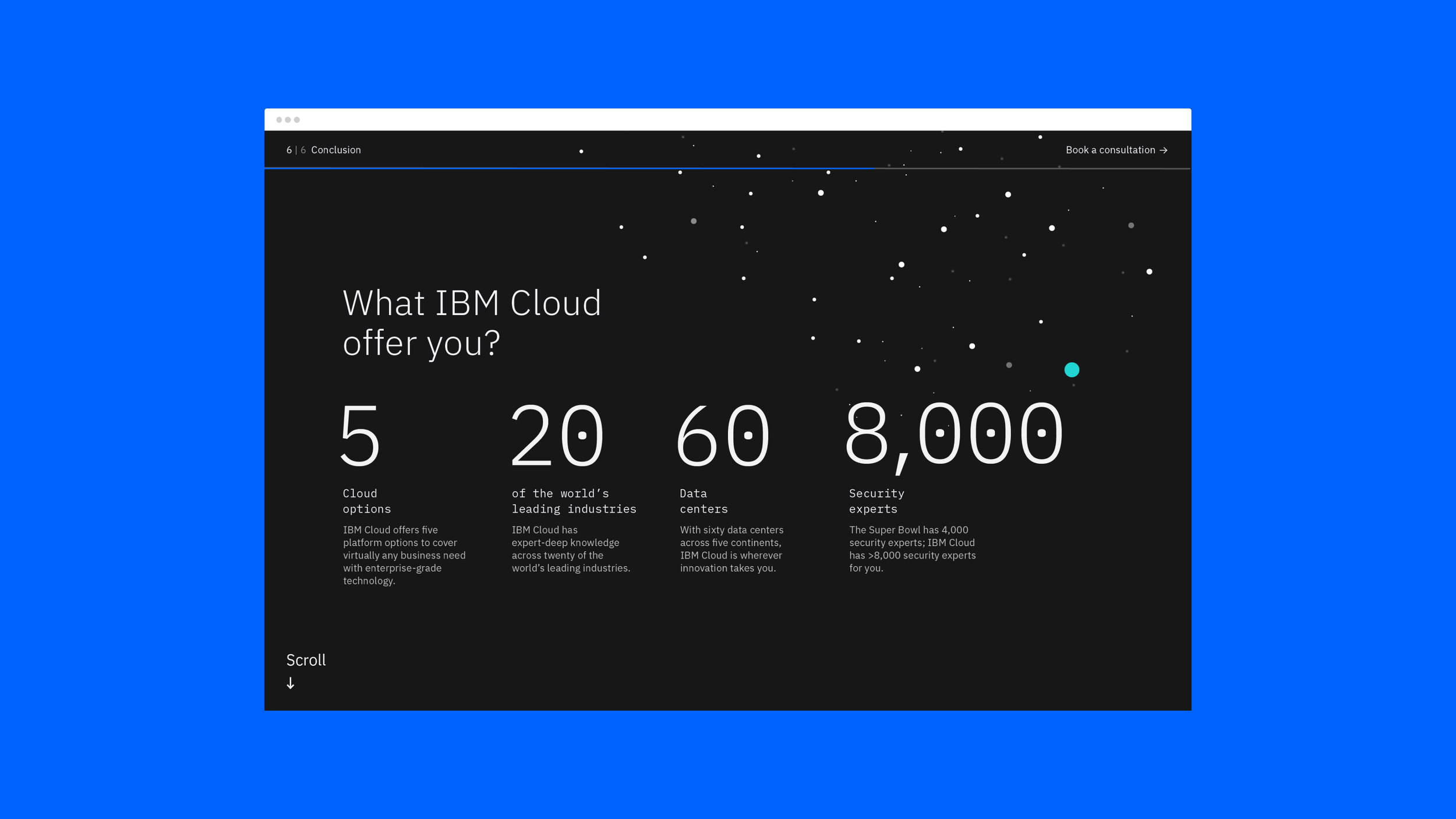This screenshot has height=819, width=1456.
Task: Click the arrow beside Book a consultation
Action: 1163,150
